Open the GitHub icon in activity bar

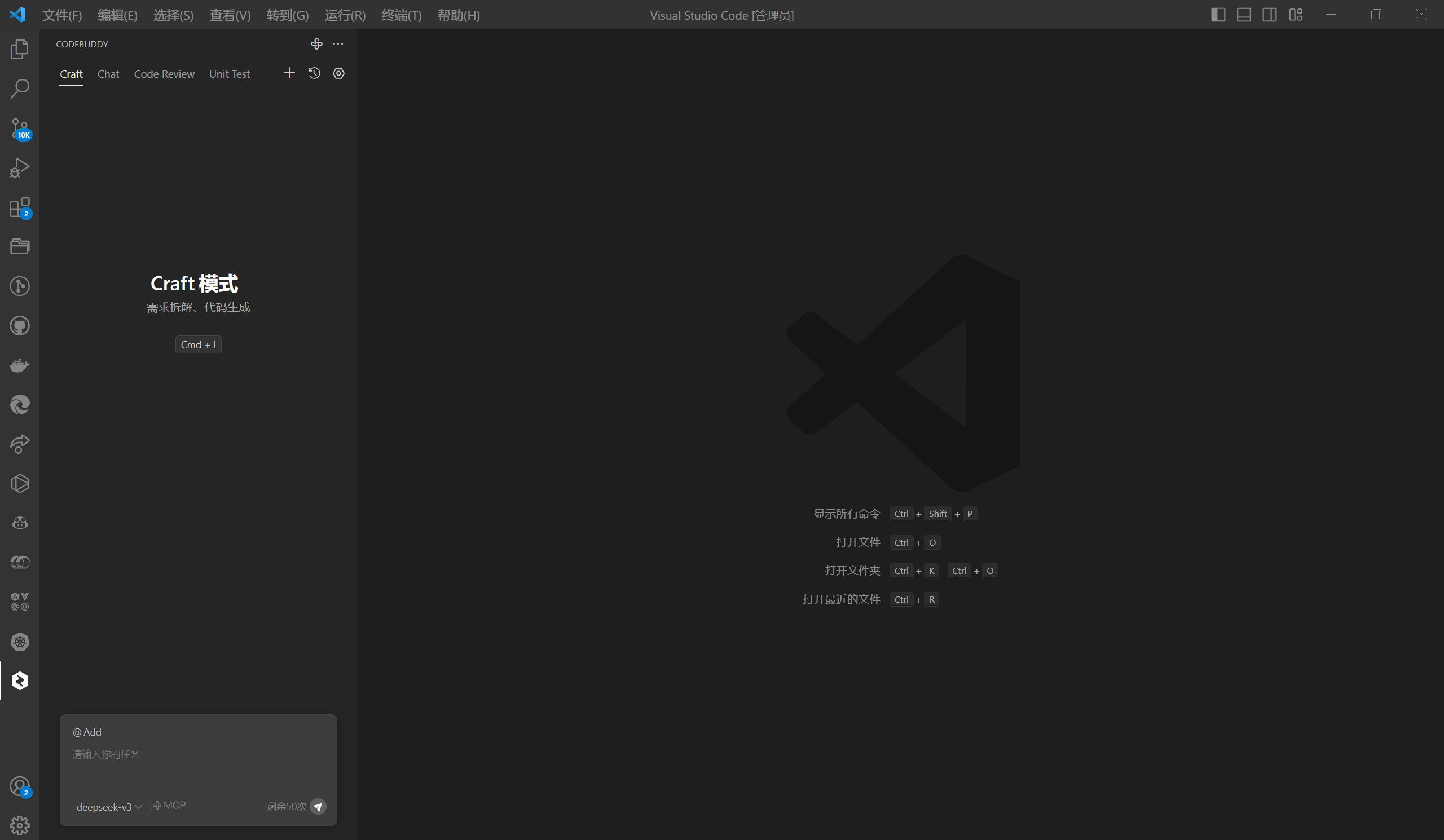pos(20,326)
